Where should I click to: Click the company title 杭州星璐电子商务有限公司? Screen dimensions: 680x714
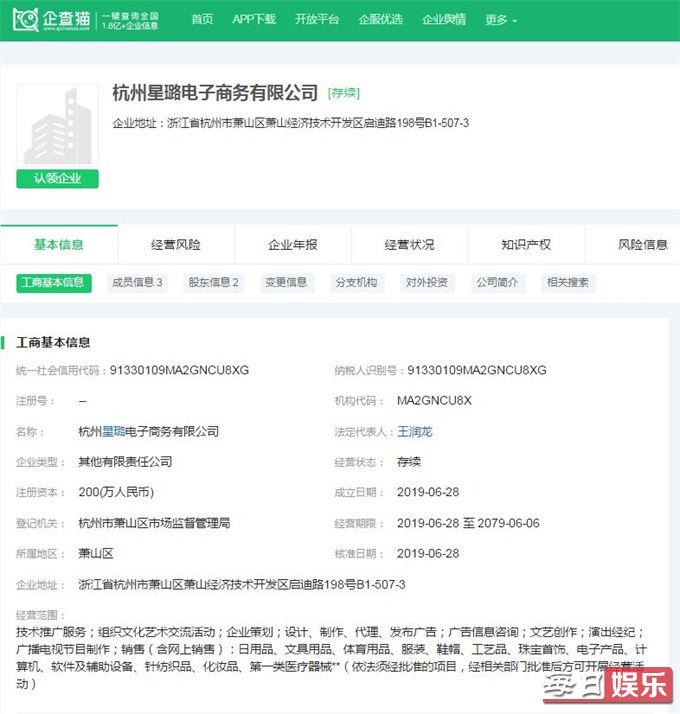point(215,93)
